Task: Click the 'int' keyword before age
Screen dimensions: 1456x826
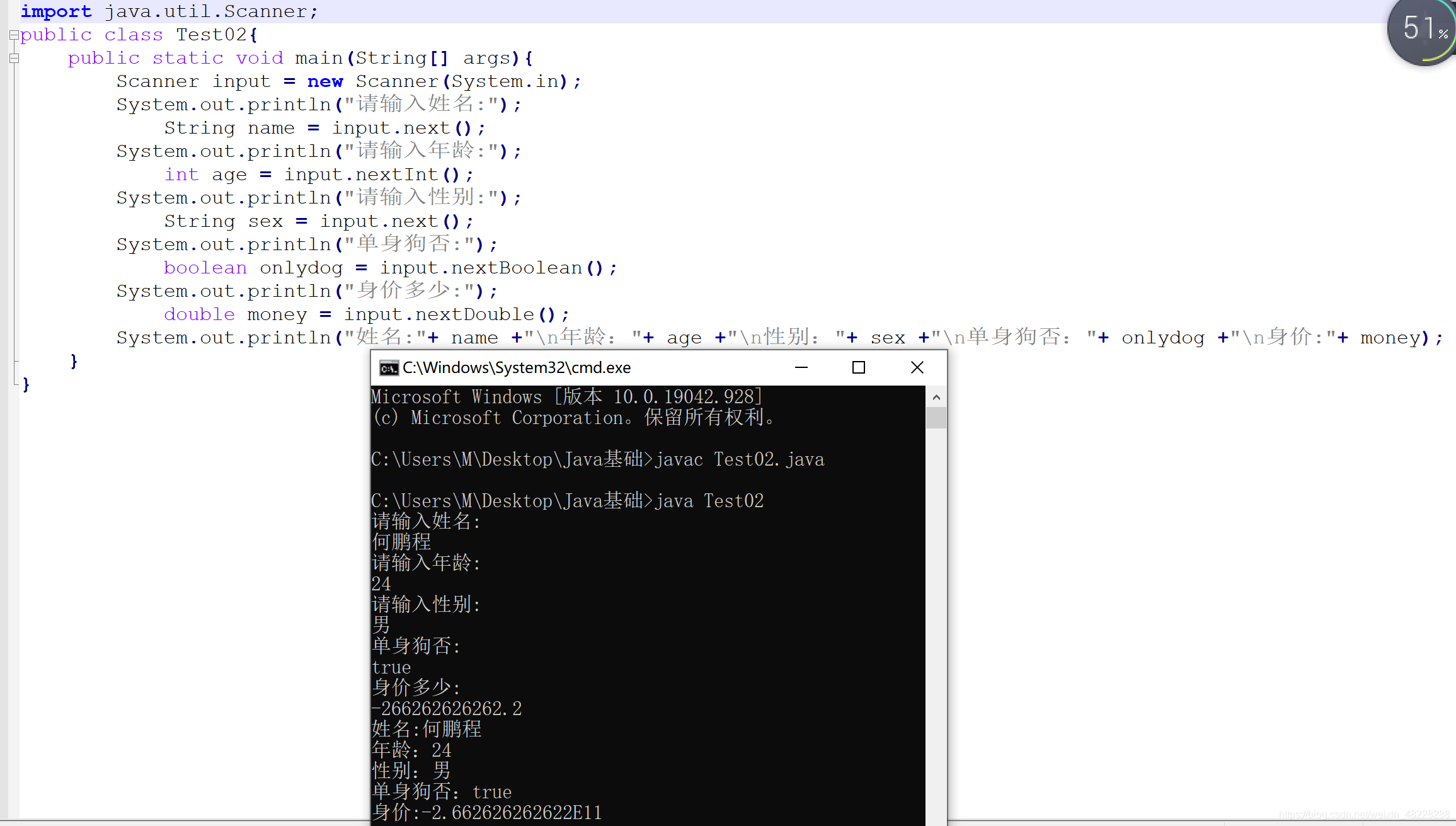Action: pos(181,175)
